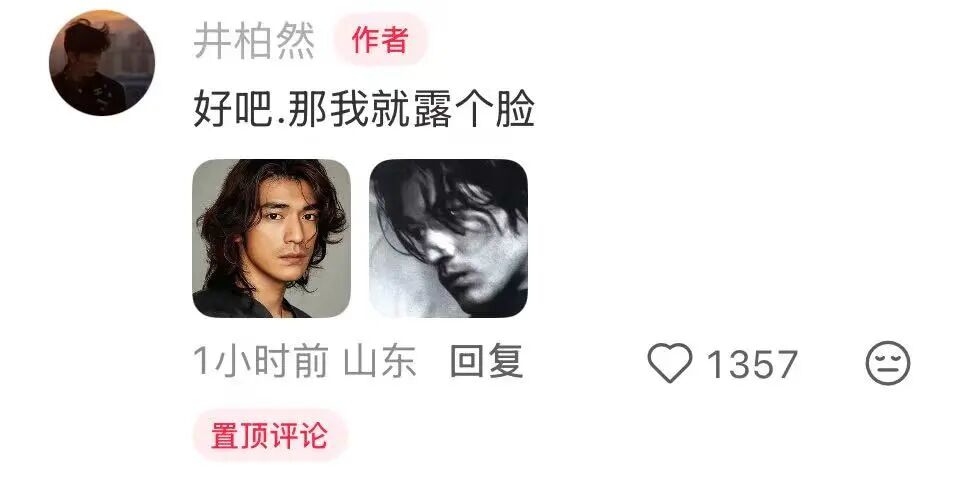The image size is (960, 492).
Task: Open 井柏然's round profile avatar
Action: (x=102, y=62)
